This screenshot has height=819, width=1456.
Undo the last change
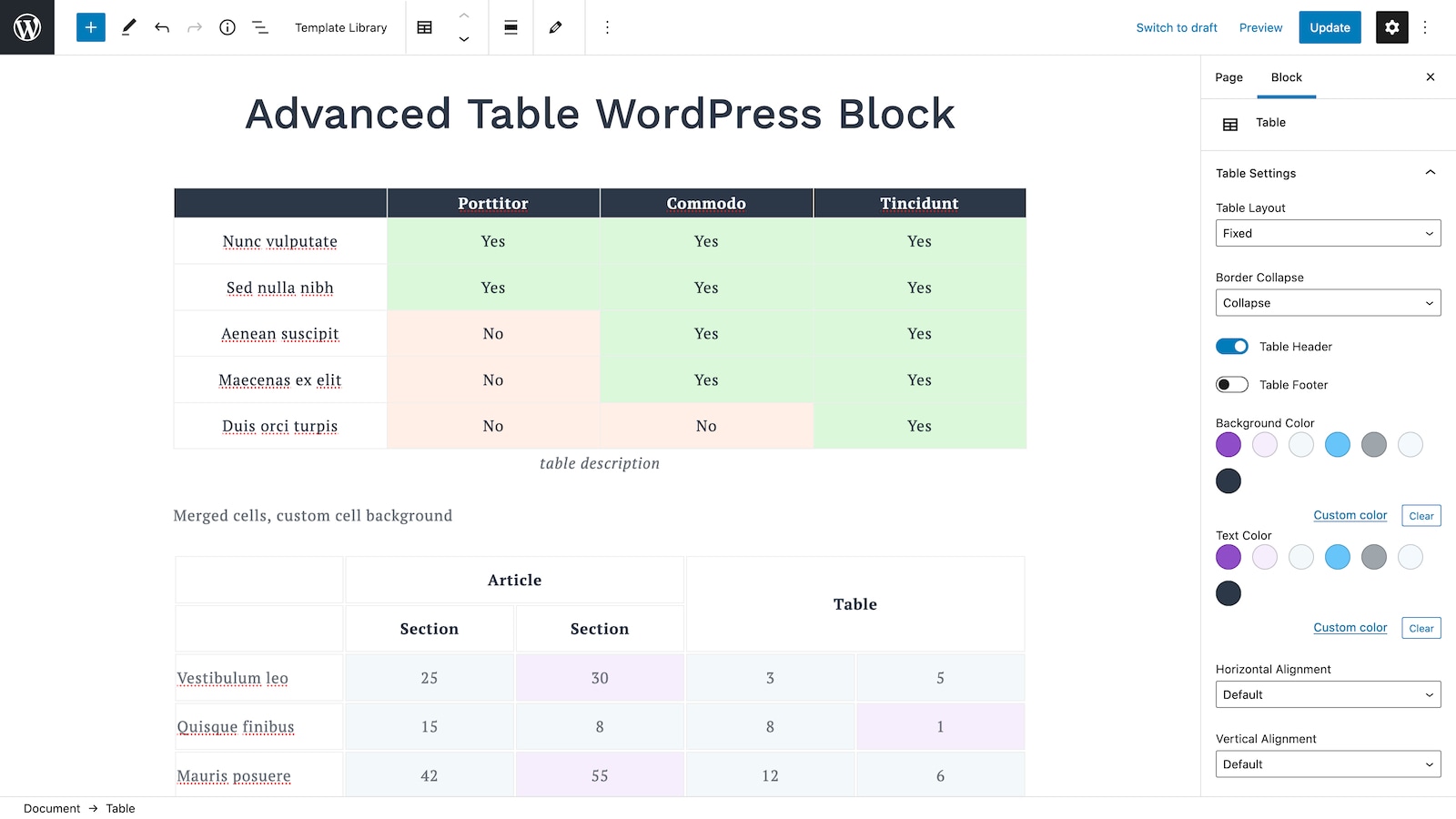162,27
